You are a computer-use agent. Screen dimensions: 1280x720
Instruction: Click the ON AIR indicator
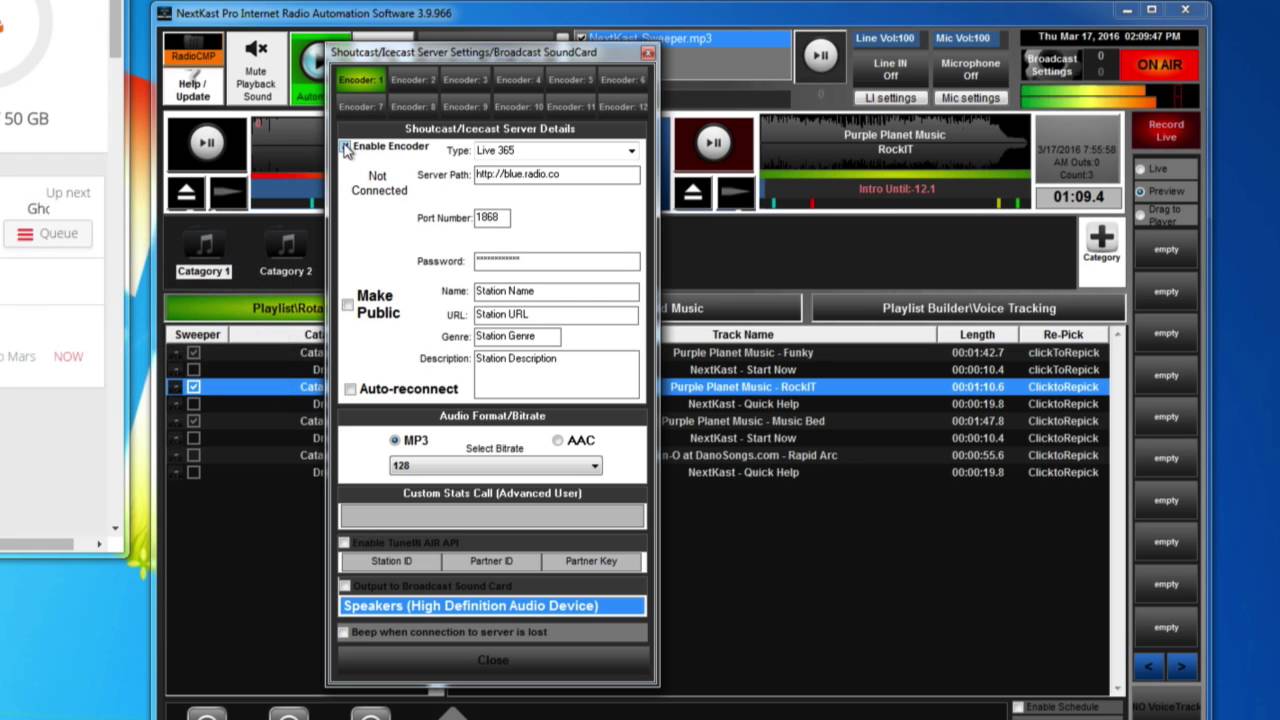1159,65
